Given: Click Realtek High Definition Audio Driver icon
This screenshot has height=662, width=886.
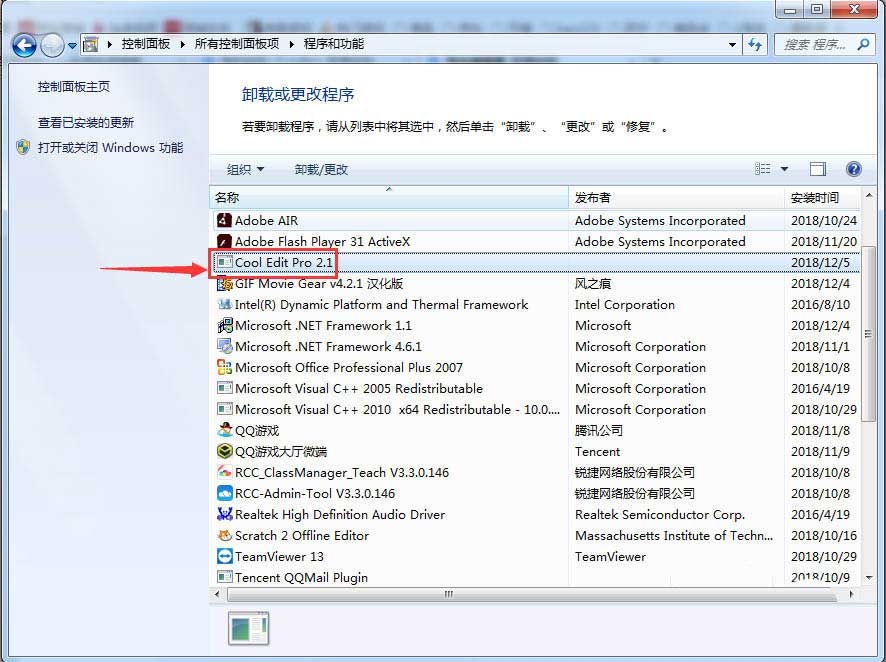Looking at the screenshot, I should tap(224, 514).
